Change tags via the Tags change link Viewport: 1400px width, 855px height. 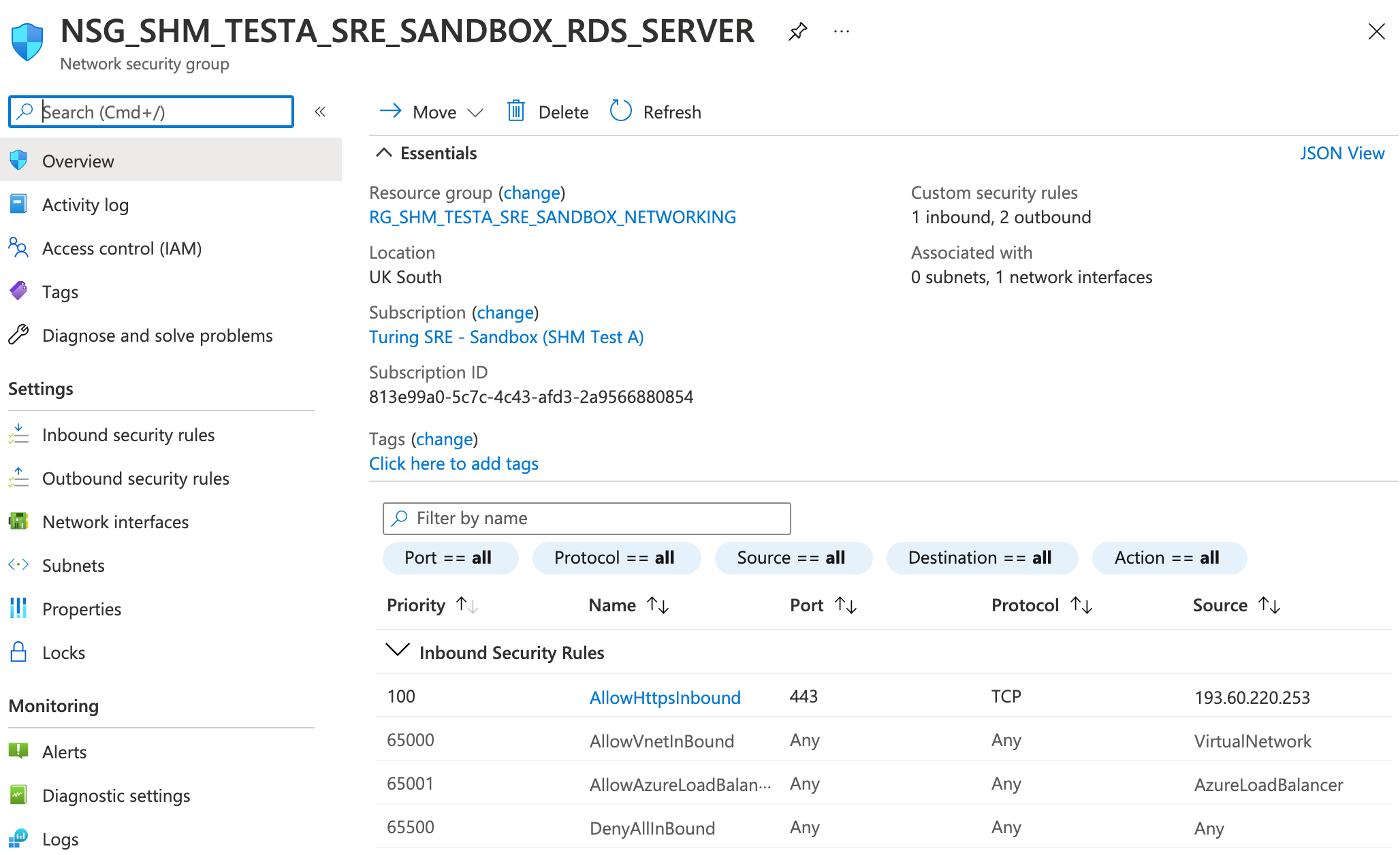[x=445, y=439]
